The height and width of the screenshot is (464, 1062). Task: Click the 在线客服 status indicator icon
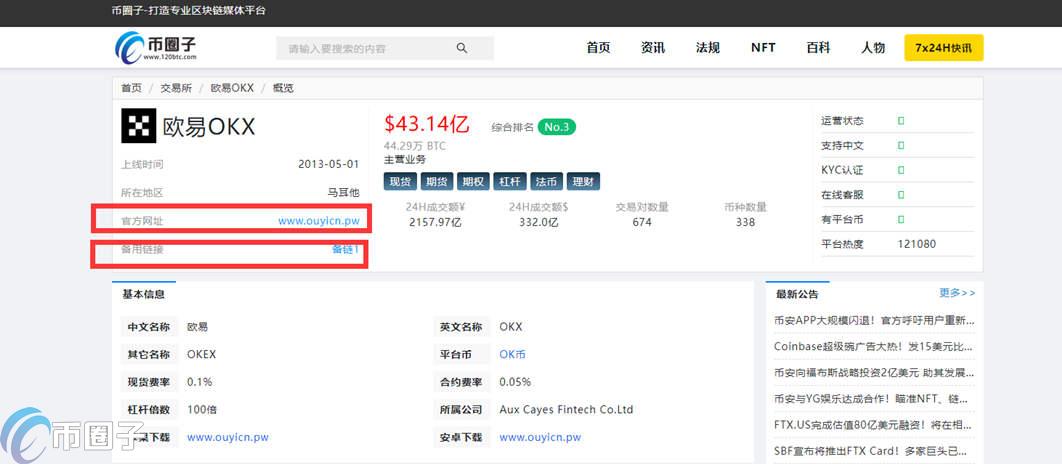pyautogui.click(x=901, y=194)
